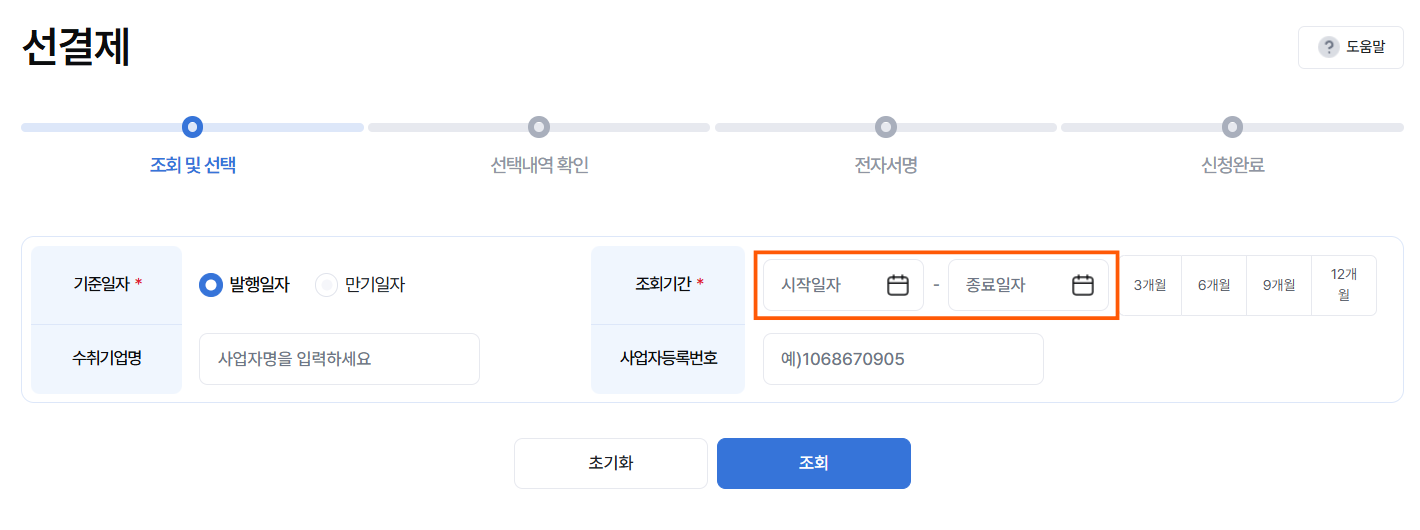
Task: Click the 종료일자 date input field
Action: tap(1028, 285)
